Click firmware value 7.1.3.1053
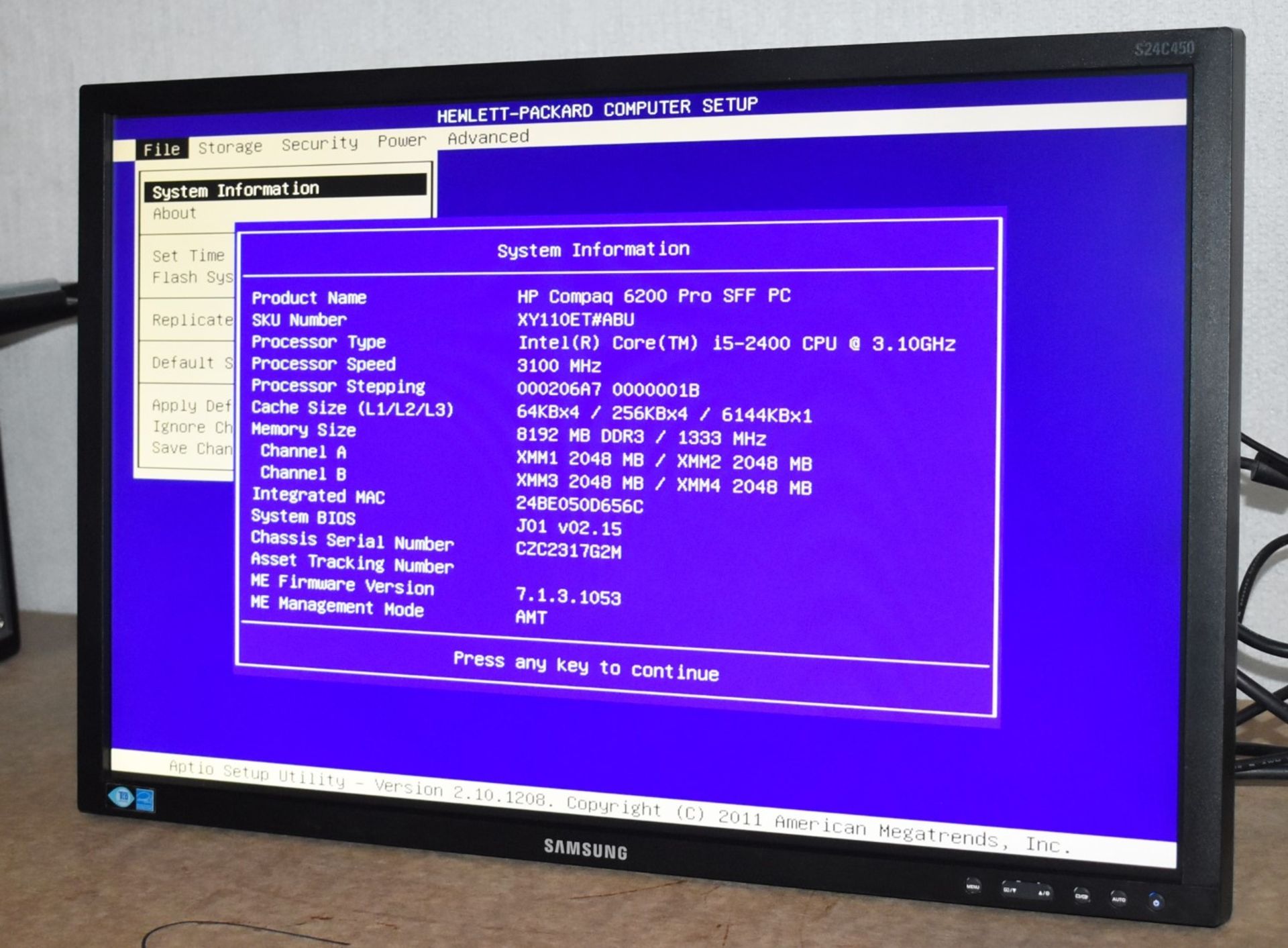 568,596
